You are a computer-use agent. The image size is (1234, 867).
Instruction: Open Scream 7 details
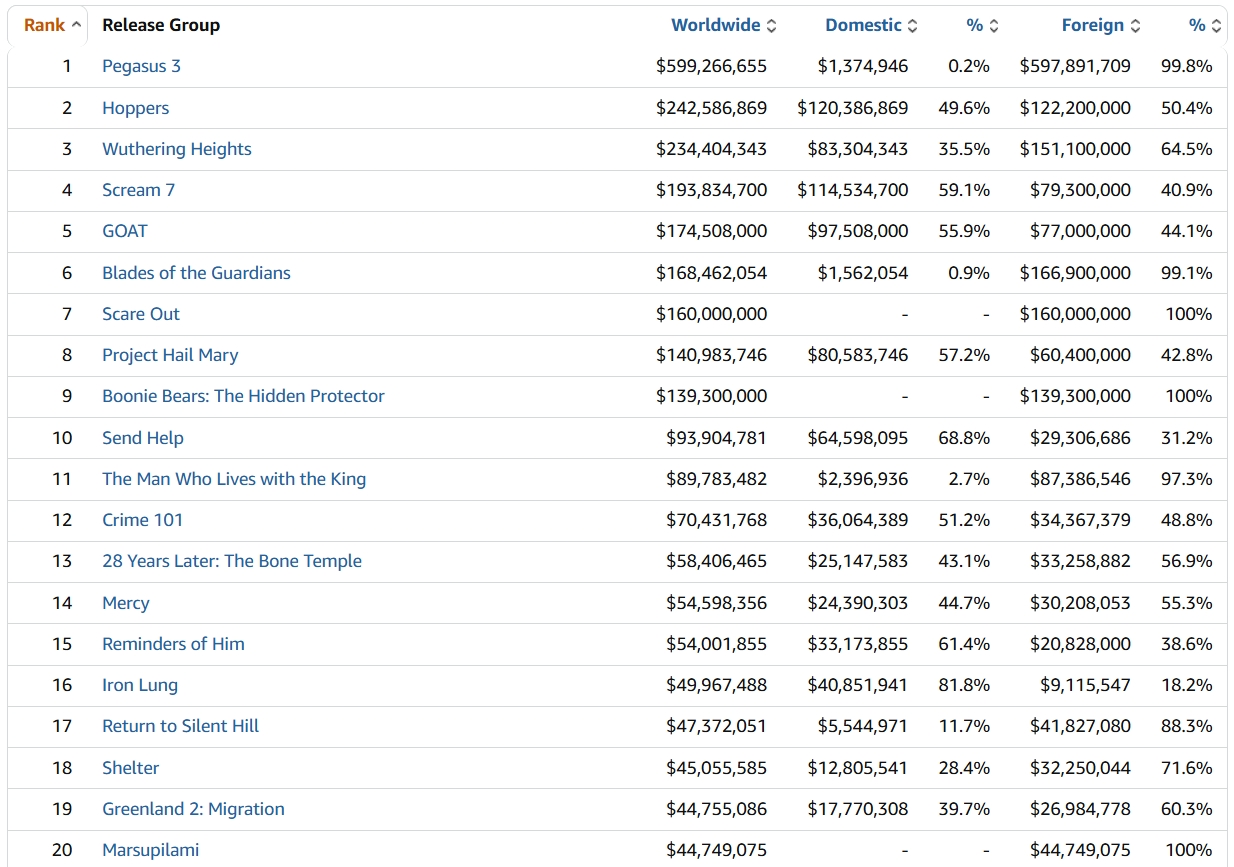pos(138,190)
